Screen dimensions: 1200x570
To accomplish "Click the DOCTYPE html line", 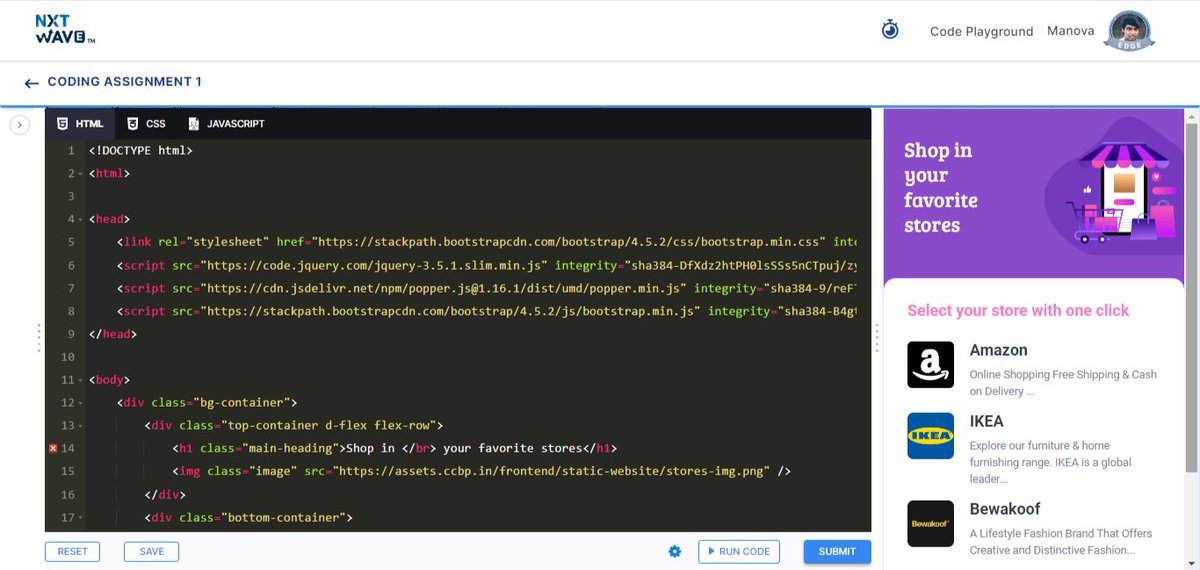I will point(140,150).
